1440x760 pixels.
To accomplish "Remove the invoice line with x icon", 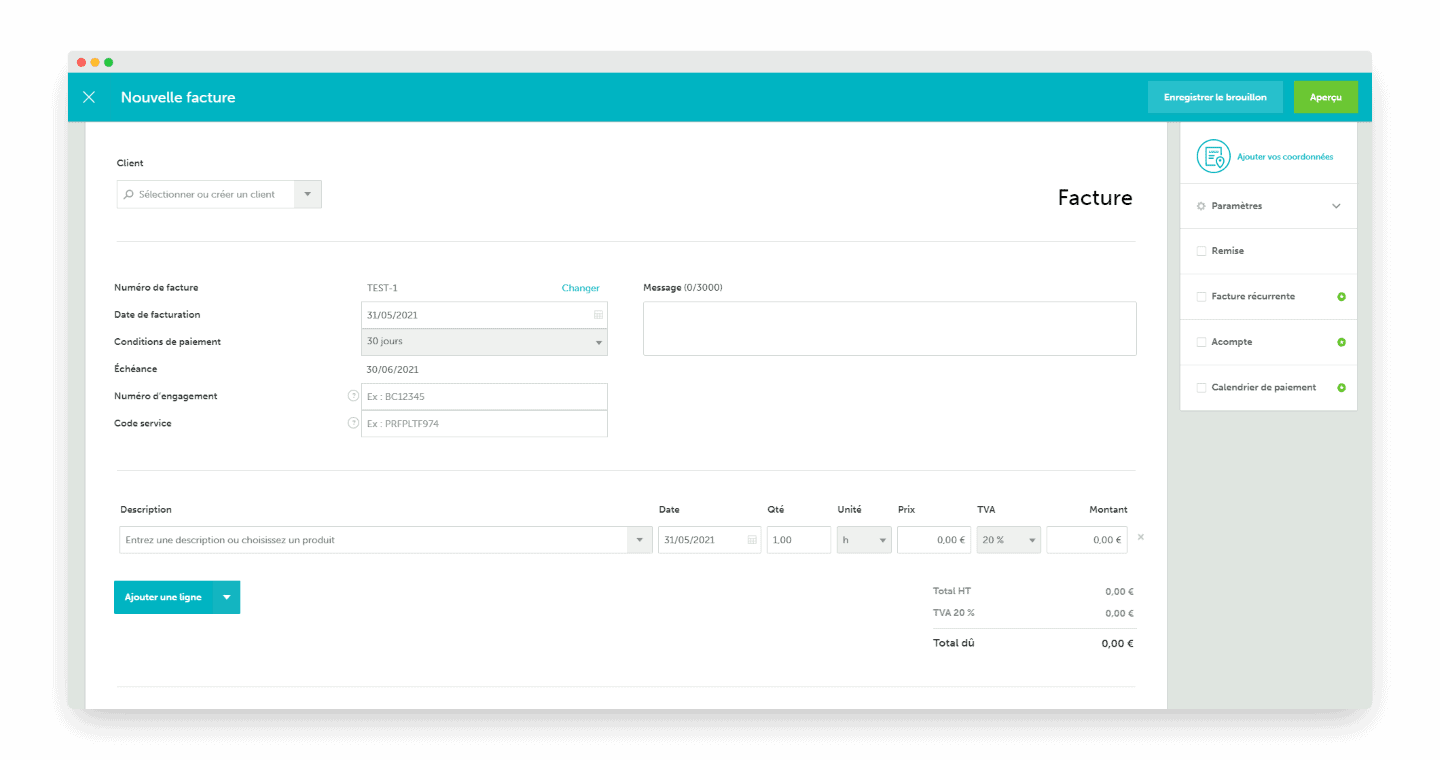I will tap(1141, 537).
